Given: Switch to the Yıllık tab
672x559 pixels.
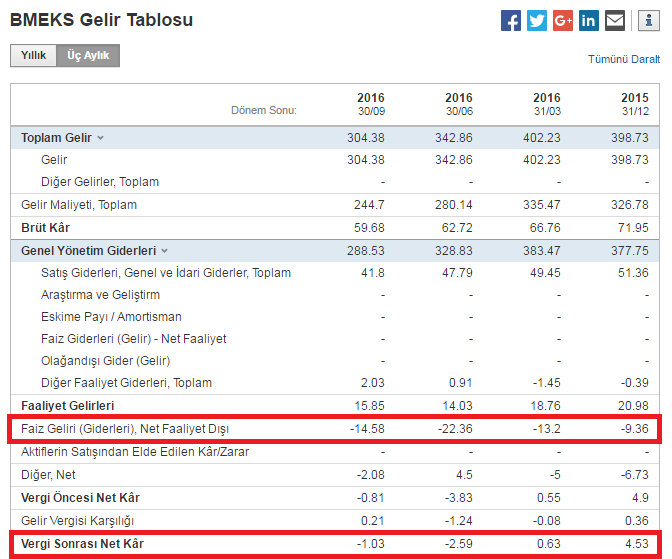Looking at the screenshot, I should pos(33,55).
